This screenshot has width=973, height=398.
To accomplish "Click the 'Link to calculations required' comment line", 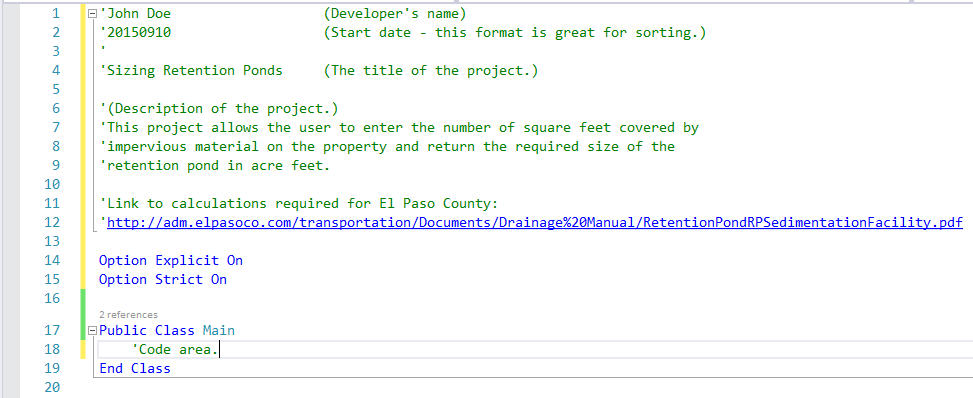I will (x=299, y=203).
